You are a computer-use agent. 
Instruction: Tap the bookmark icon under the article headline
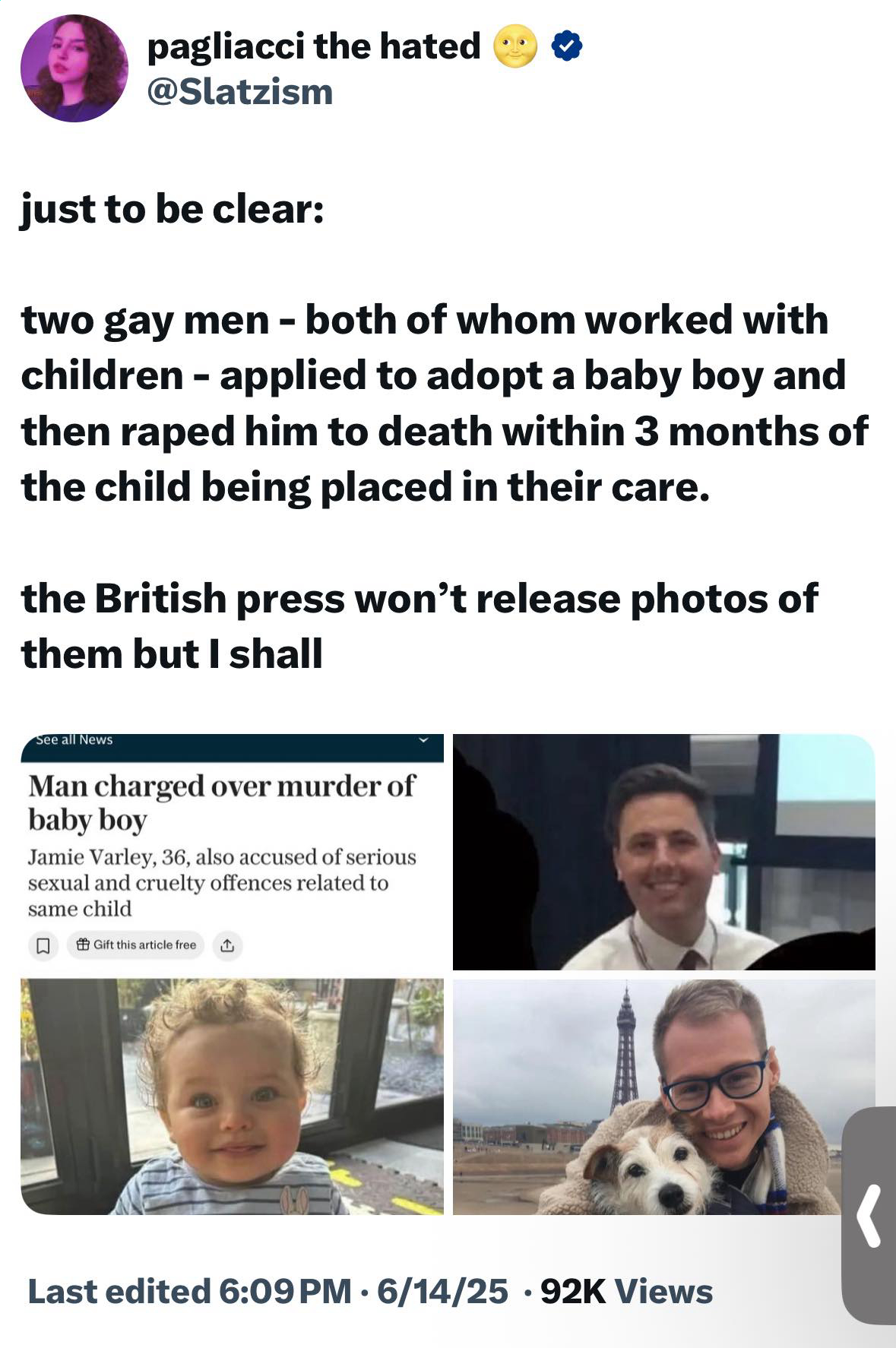click(43, 946)
